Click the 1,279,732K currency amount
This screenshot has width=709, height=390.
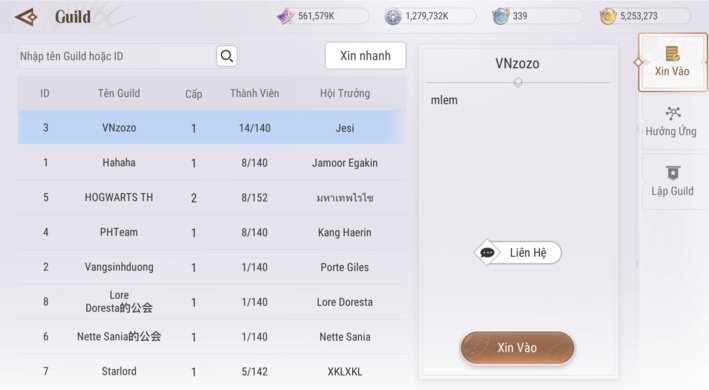(427, 16)
